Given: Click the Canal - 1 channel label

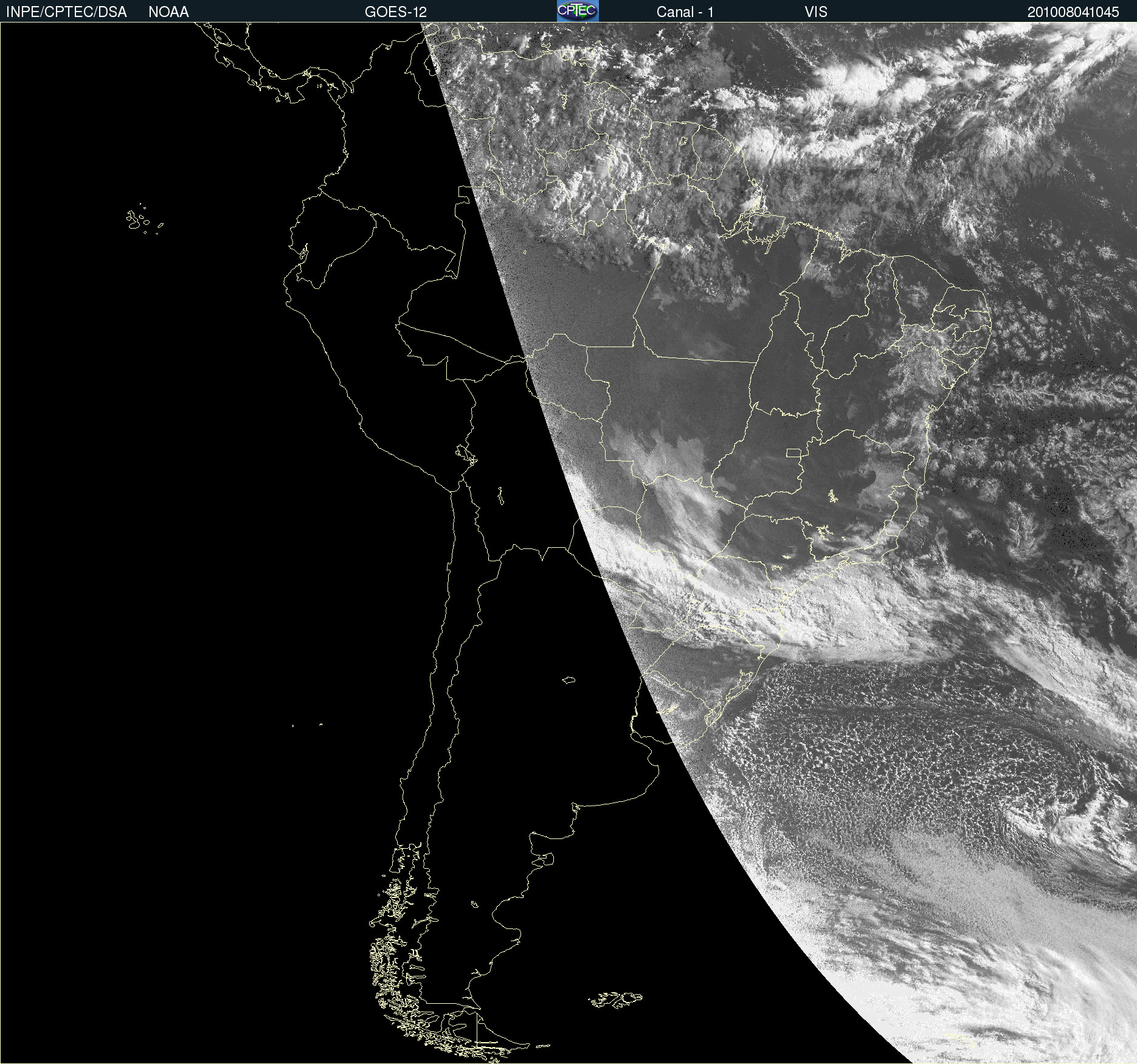Looking at the screenshot, I should [x=685, y=12].
